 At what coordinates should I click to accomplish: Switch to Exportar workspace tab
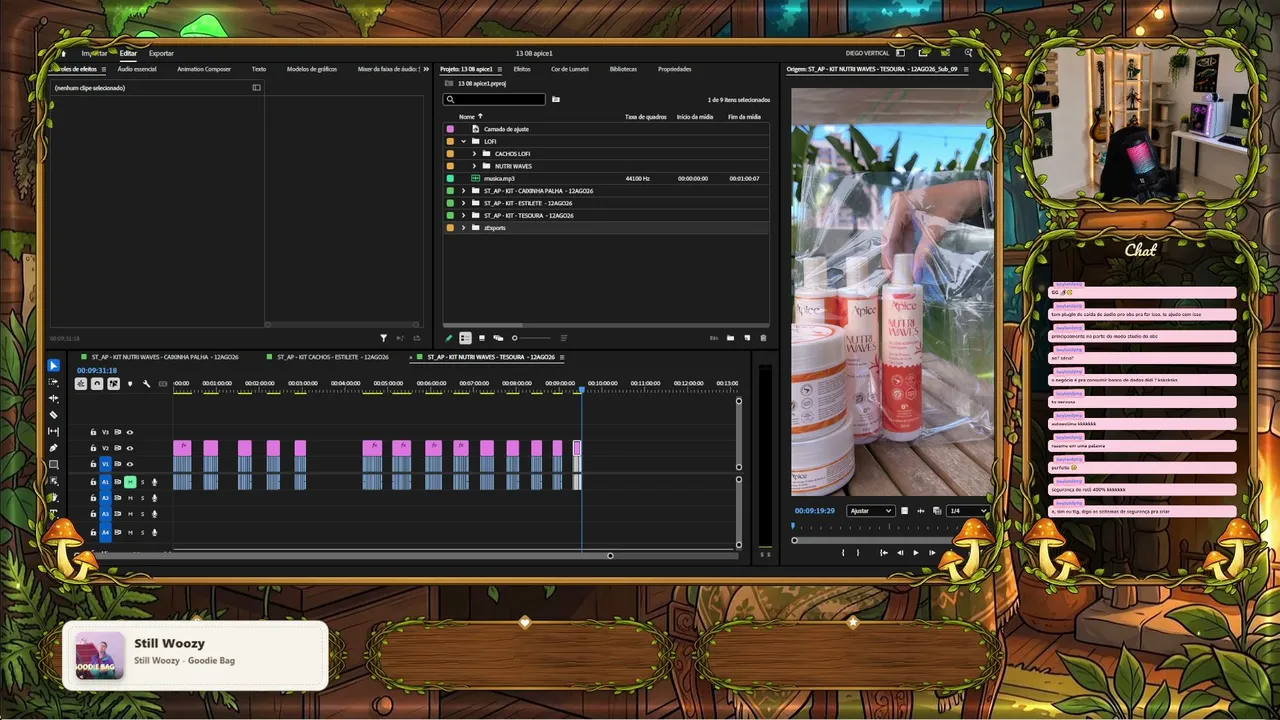point(161,53)
